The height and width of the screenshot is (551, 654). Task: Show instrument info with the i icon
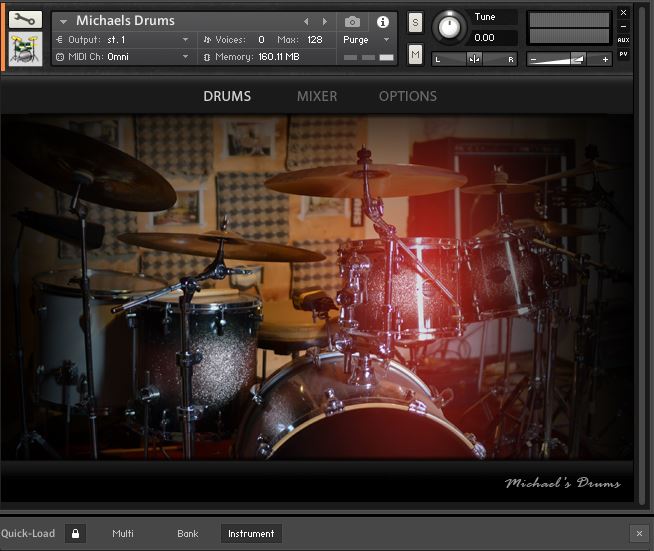point(382,21)
